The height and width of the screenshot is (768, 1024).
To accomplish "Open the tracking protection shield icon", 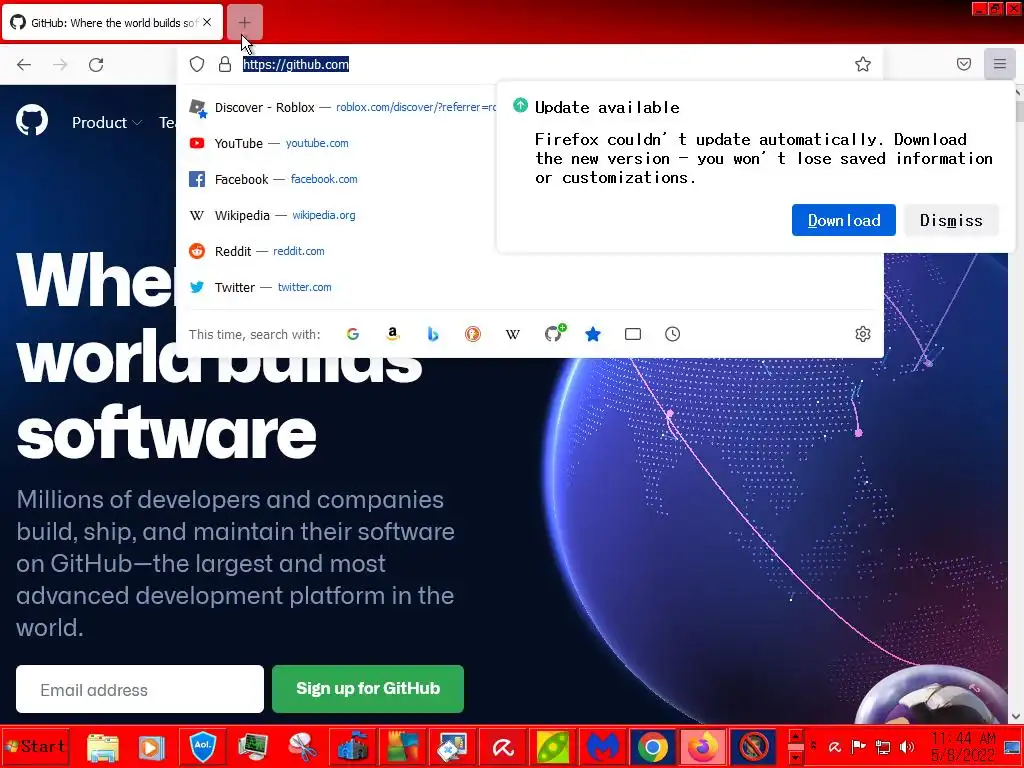I will coord(197,64).
